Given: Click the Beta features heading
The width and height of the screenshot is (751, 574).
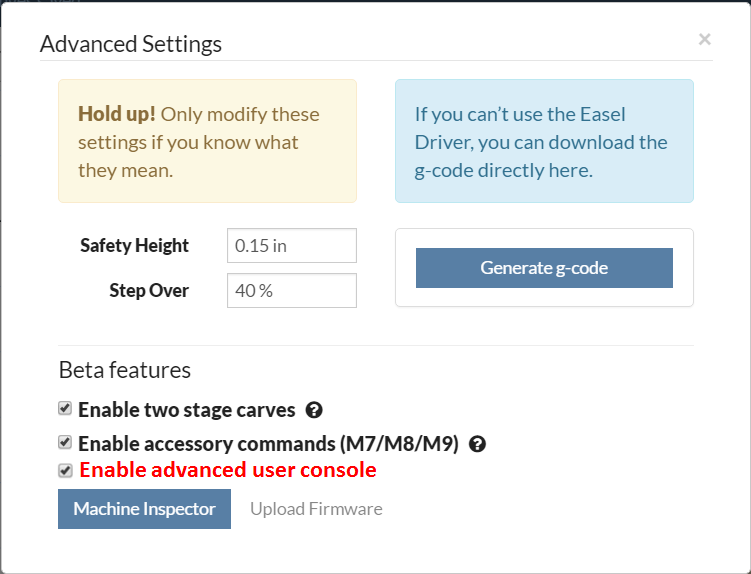Looking at the screenshot, I should click(x=125, y=370).
